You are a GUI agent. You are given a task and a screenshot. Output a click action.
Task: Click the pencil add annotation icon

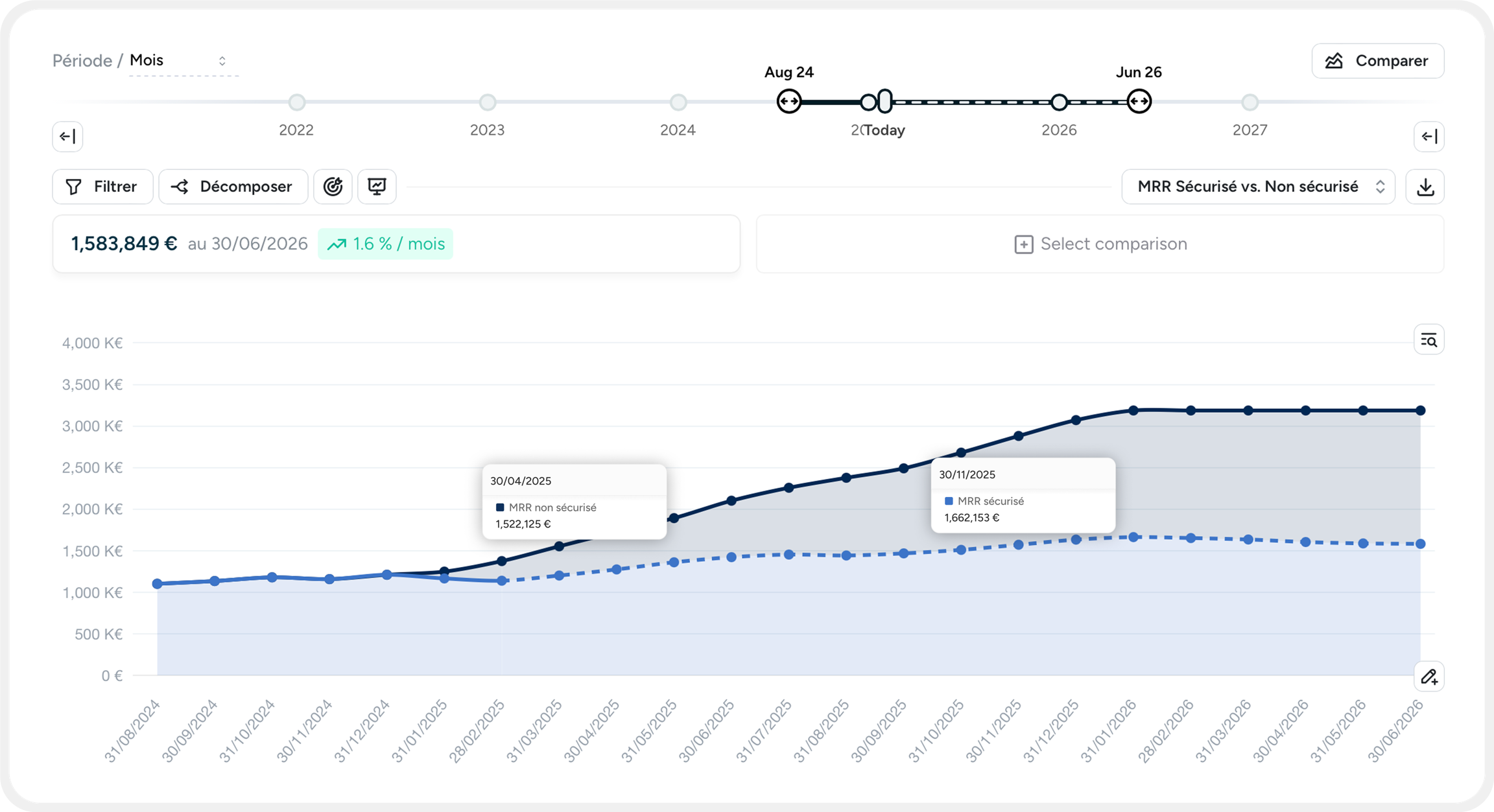point(1429,677)
